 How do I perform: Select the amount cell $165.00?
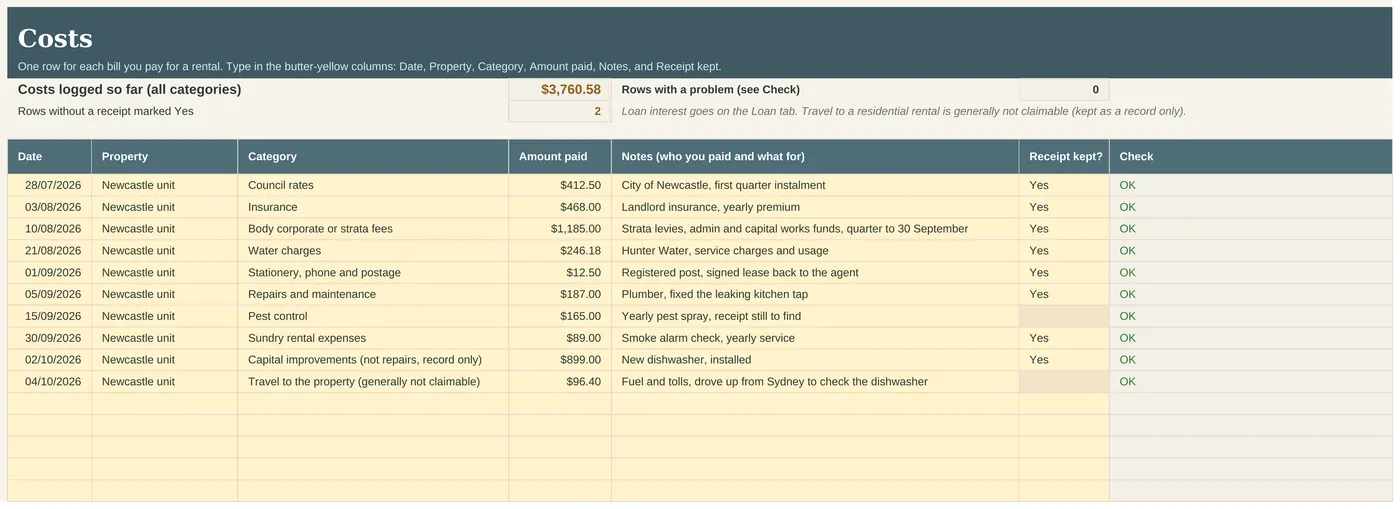[x=560, y=316]
